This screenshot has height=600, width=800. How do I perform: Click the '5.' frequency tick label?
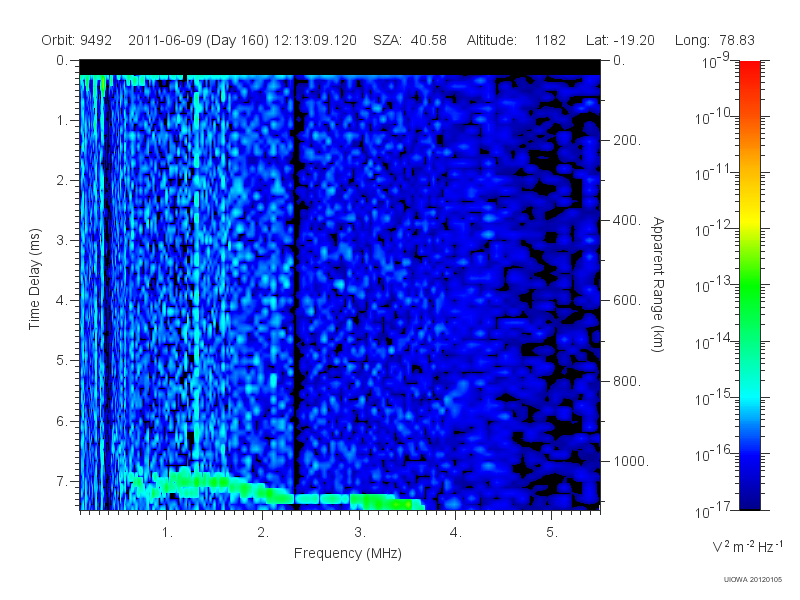tap(552, 532)
